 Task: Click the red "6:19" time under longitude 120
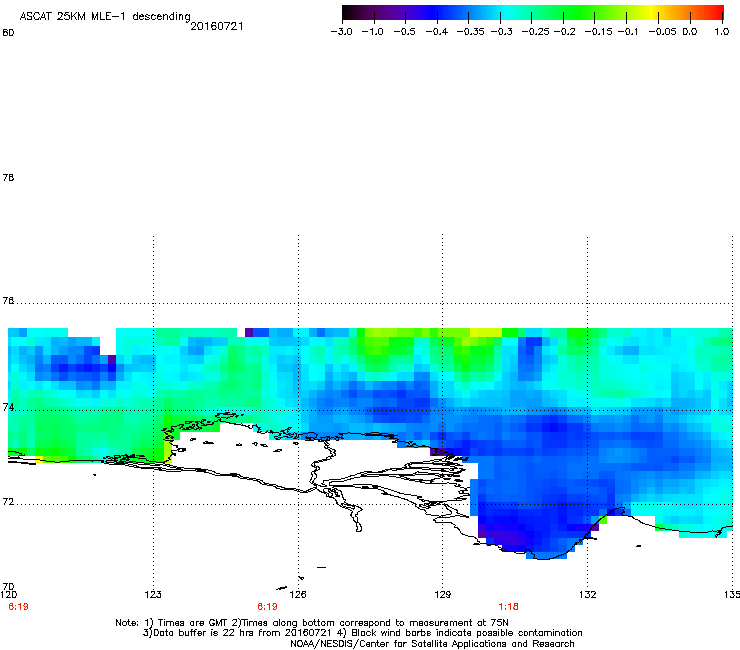coord(18,607)
